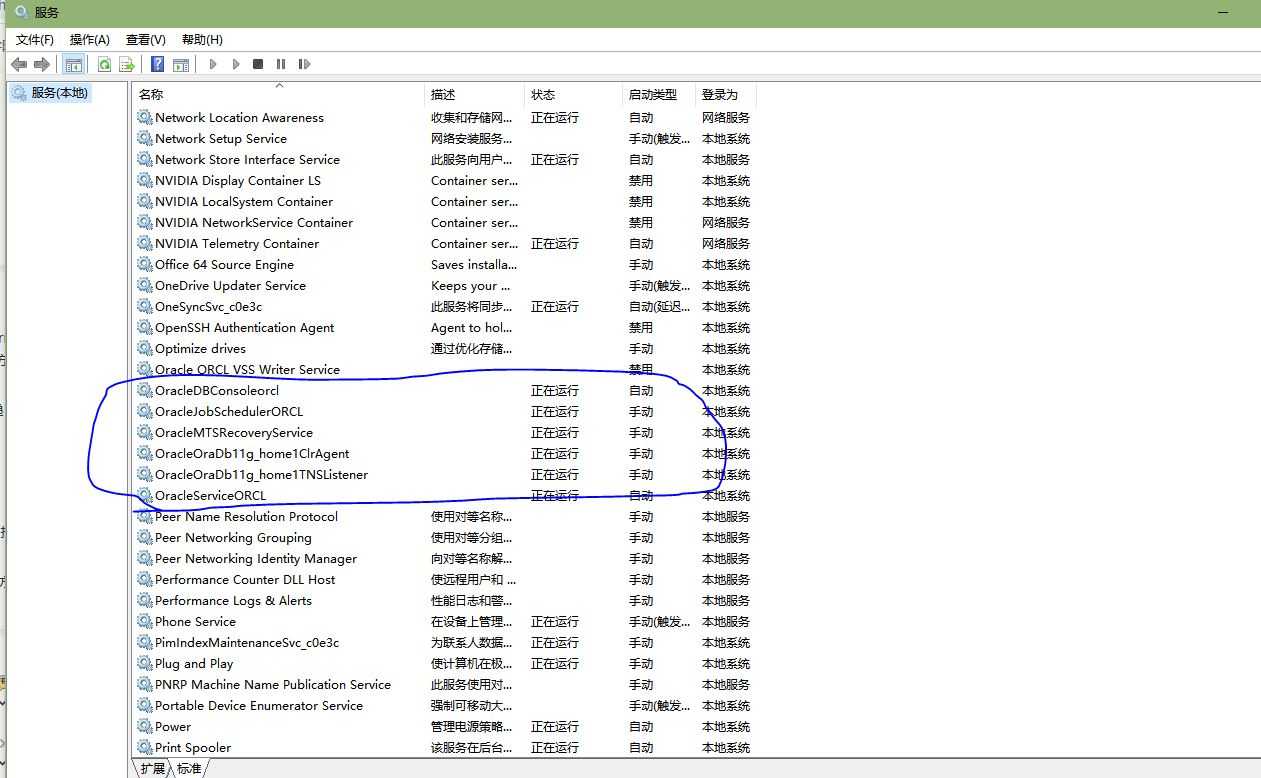Toggle the show/hide action pane toolbar icon
Viewport: 1261px width, 778px height.
click(181, 64)
